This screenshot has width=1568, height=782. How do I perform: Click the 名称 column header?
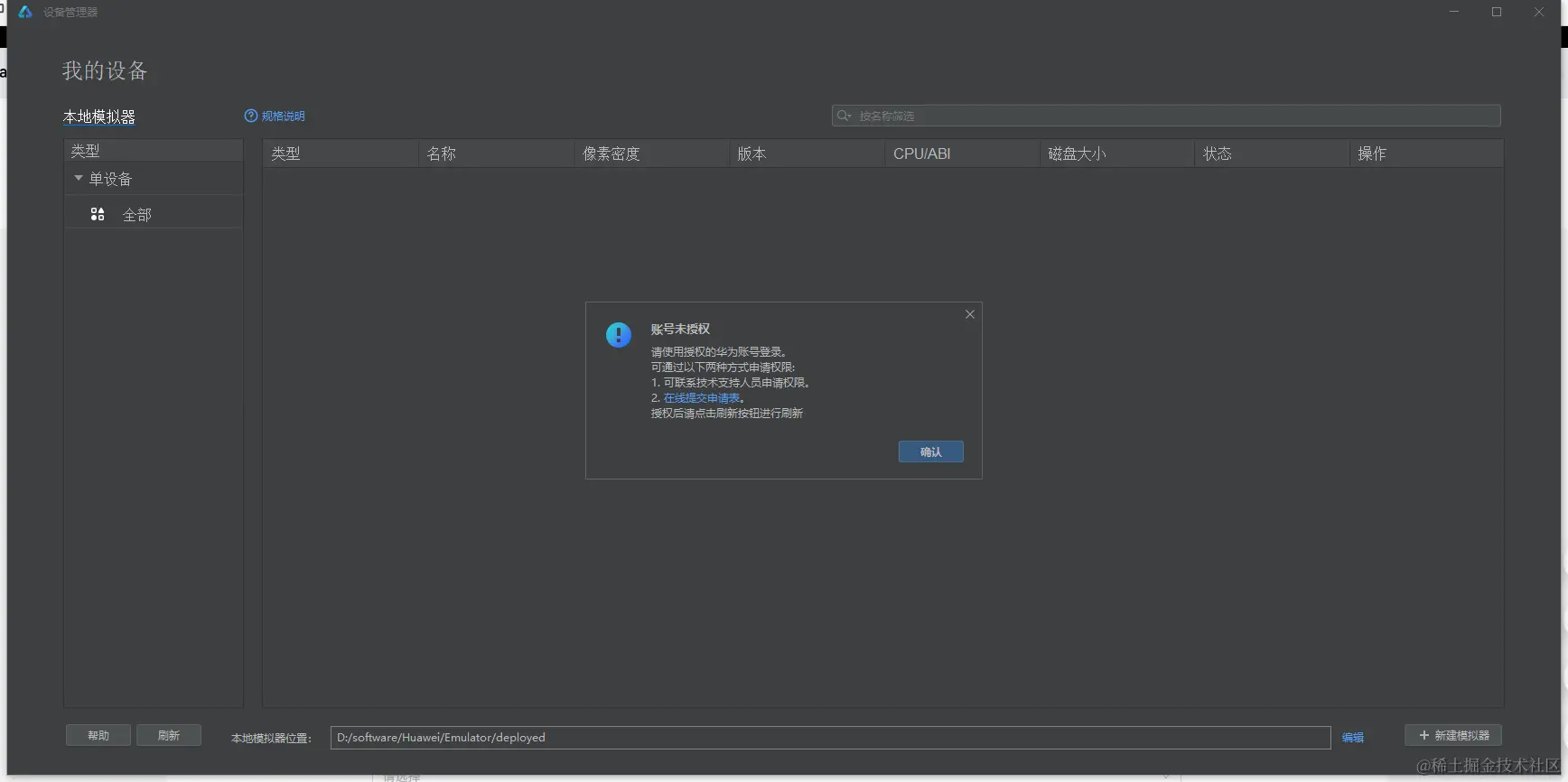[496, 154]
